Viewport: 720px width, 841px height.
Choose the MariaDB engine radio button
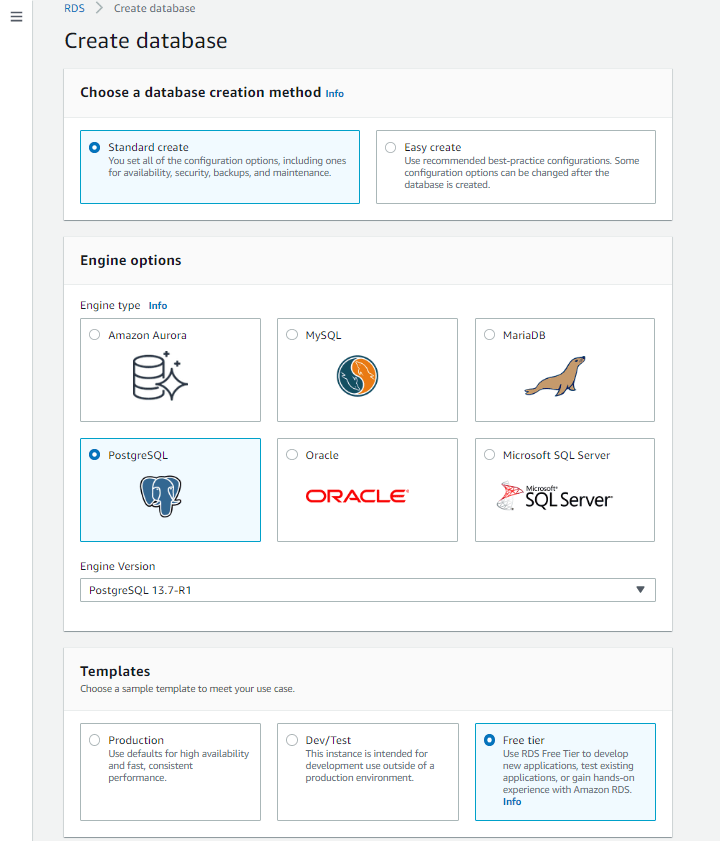coord(489,335)
